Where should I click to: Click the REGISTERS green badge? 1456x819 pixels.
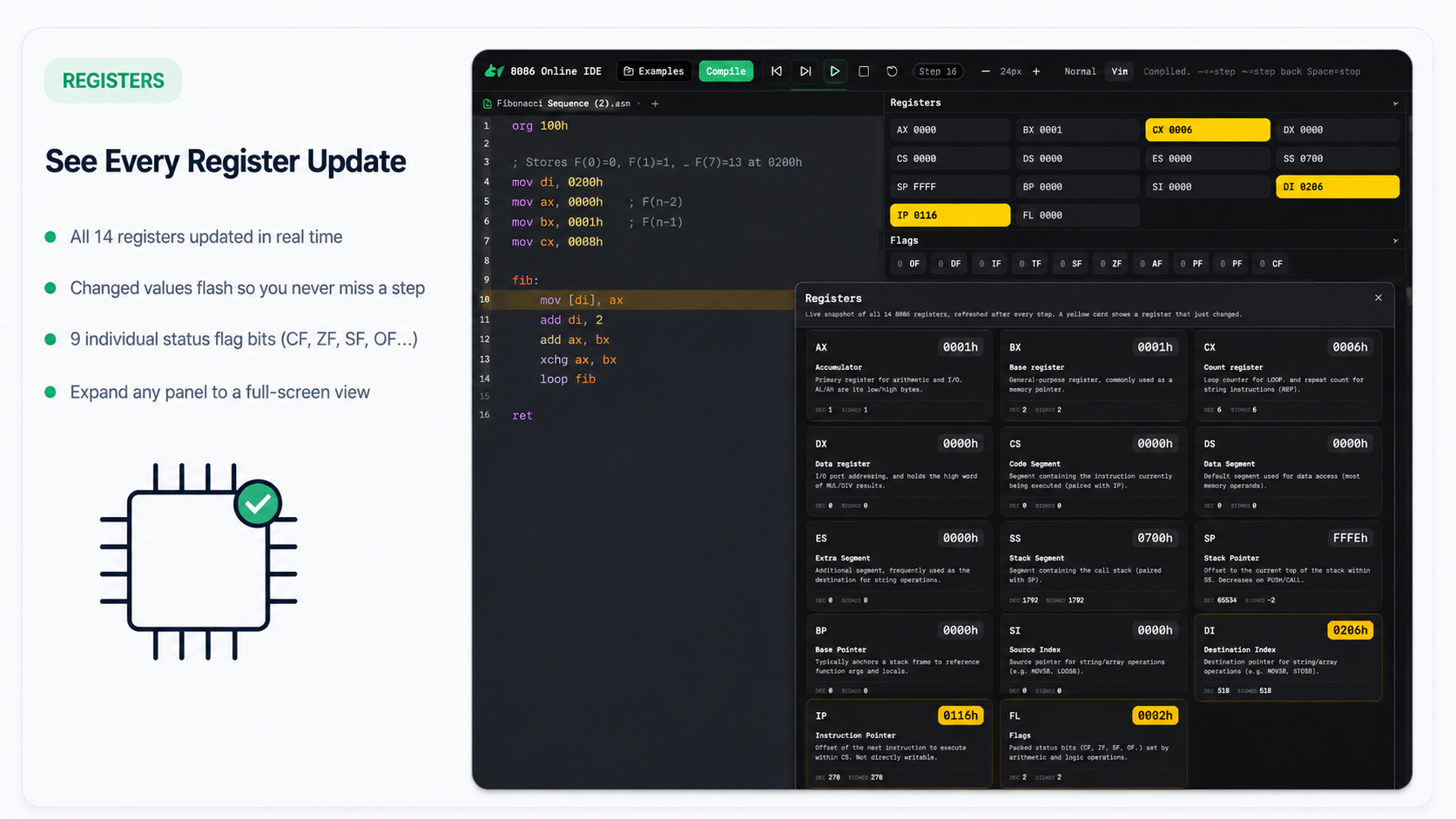[x=113, y=81]
